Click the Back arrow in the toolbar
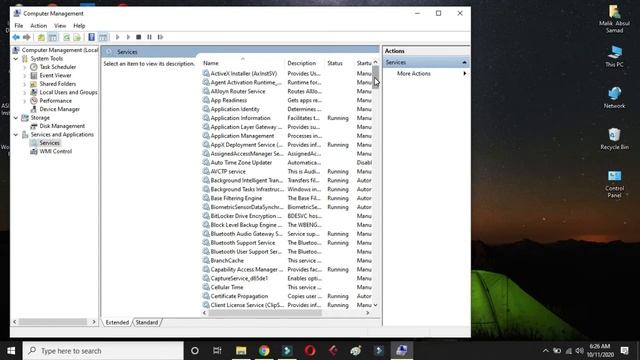 coord(16,37)
